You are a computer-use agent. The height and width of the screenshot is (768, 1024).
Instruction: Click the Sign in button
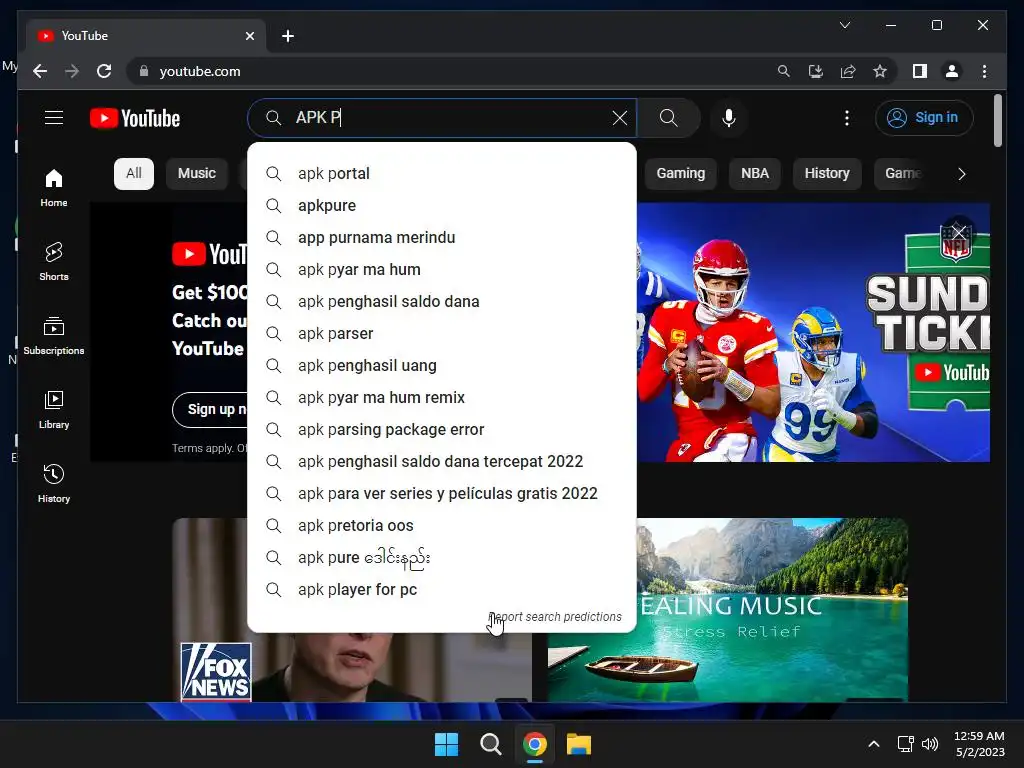pos(924,118)
